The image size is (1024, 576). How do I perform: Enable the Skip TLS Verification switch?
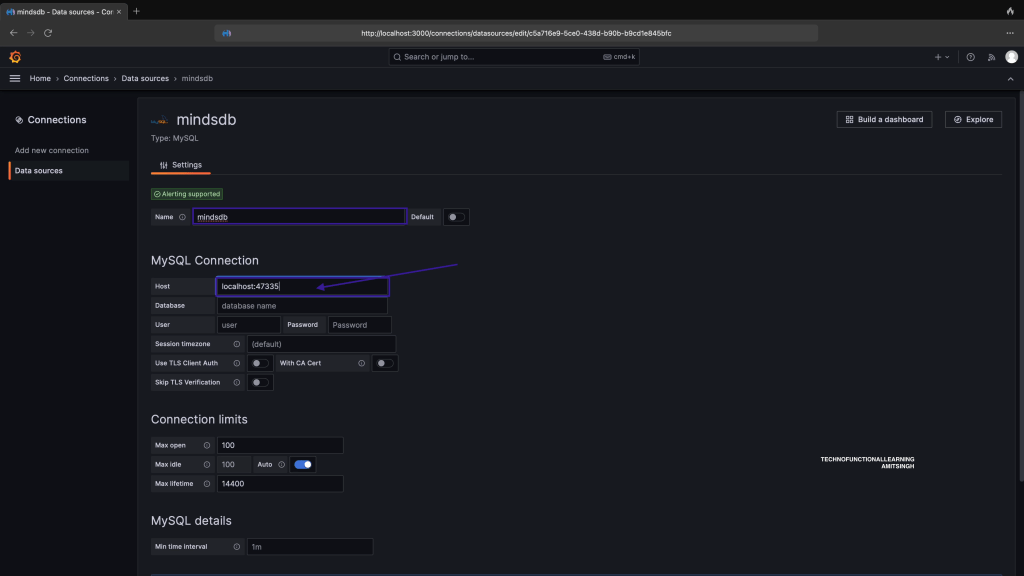point(260,382)
